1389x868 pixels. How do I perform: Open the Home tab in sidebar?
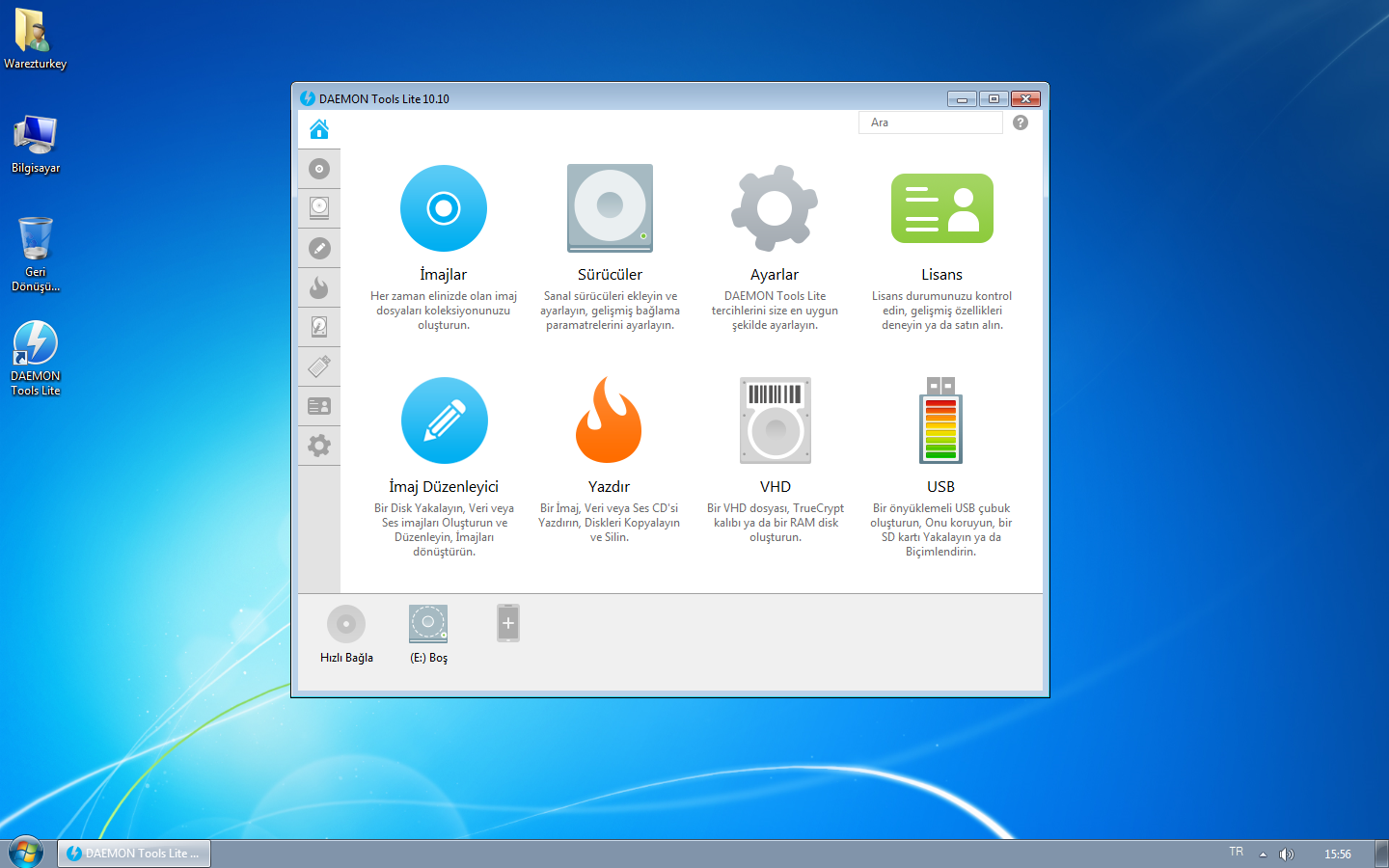319,129
